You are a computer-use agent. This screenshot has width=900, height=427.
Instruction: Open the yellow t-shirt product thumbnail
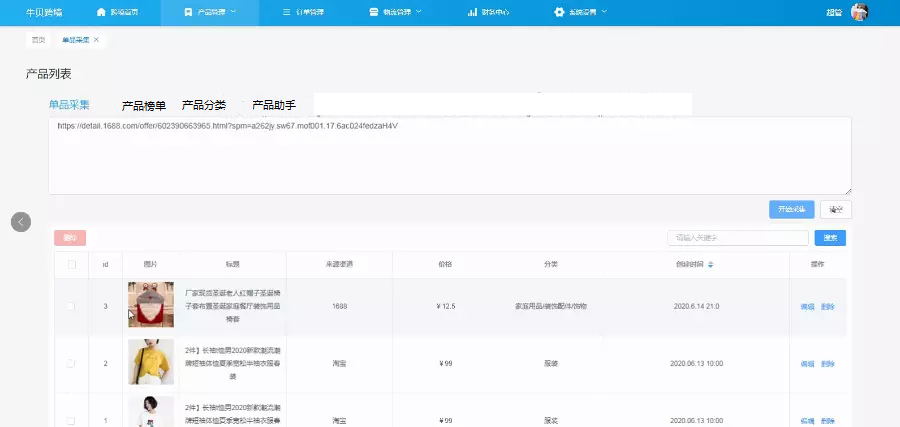pos(151,362)
